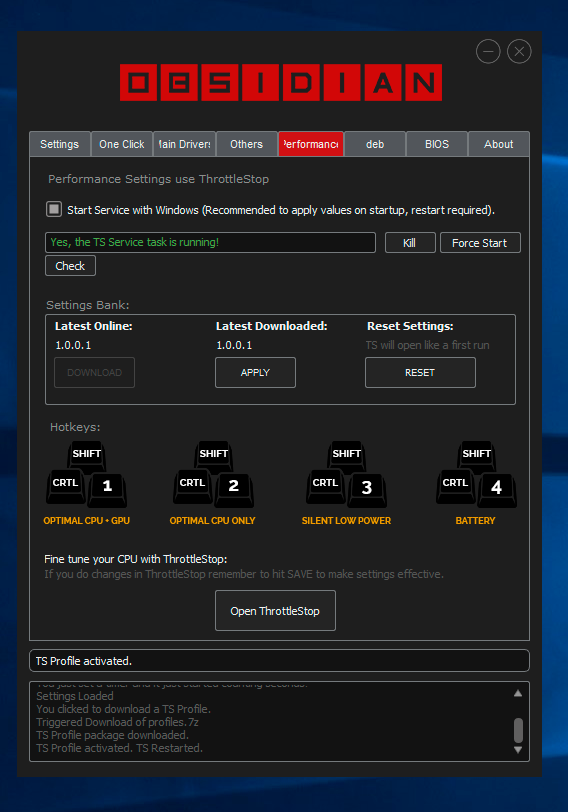Click the TS Service status field
The image size is (568, 812).
pyautogui.click(x=210, y=242)
